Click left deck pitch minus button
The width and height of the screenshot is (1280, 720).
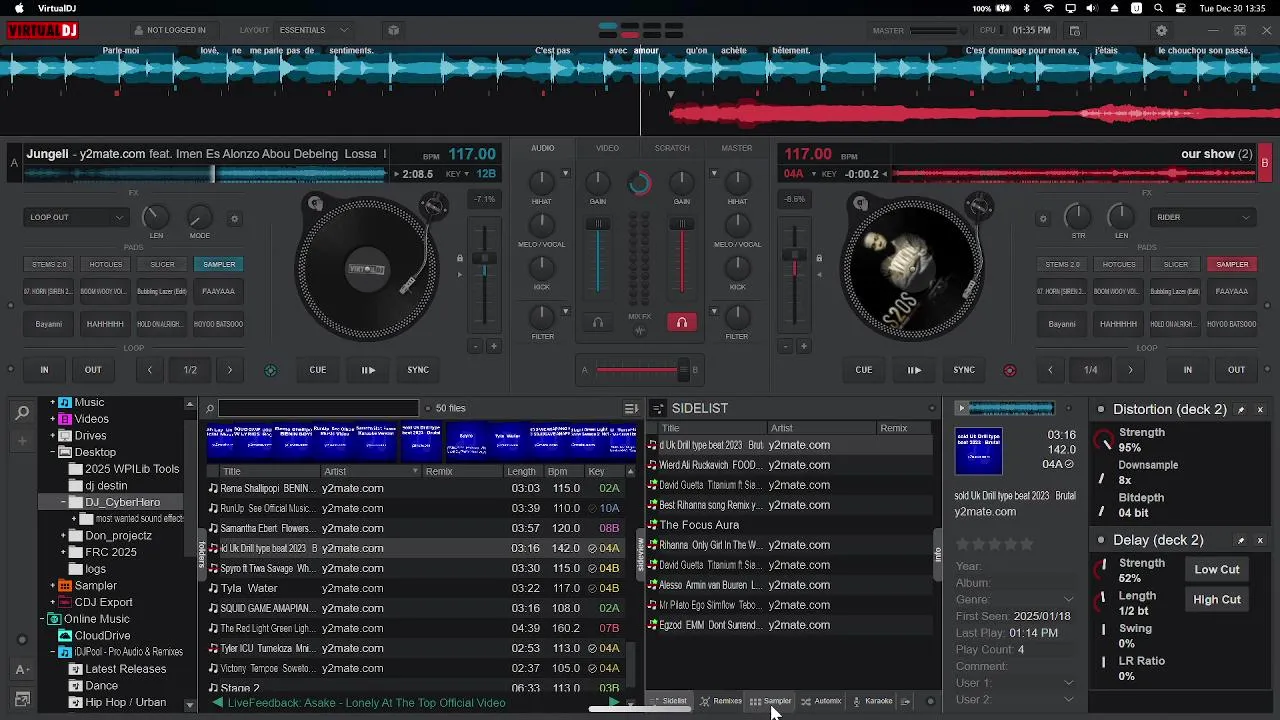coord(475,346)
